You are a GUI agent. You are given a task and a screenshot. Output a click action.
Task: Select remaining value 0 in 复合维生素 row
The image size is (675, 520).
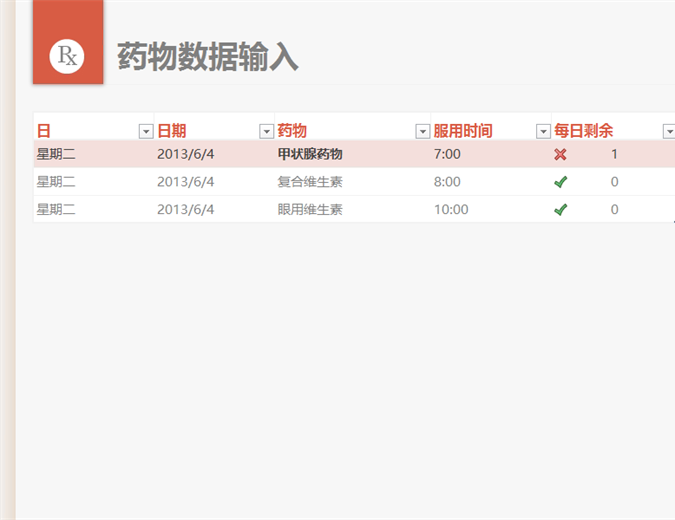click(x=614, y=182)
